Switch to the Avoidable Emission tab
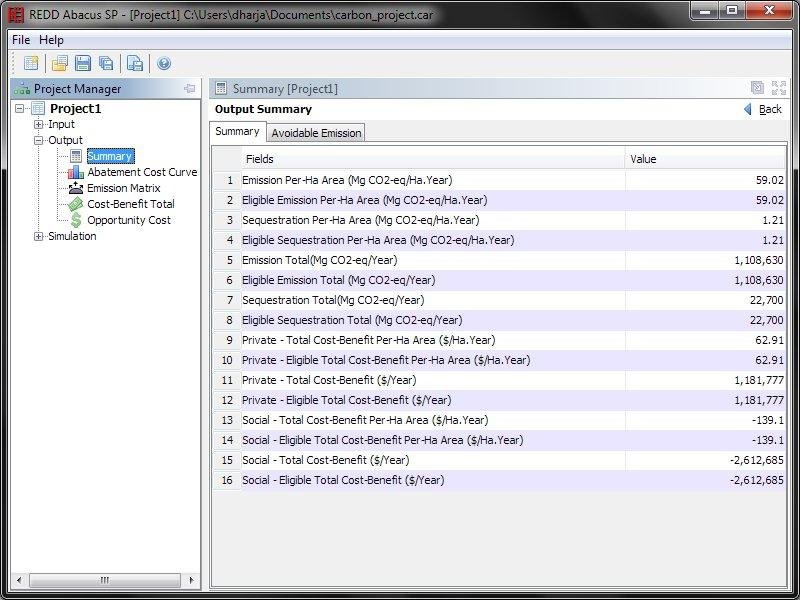 316,133
